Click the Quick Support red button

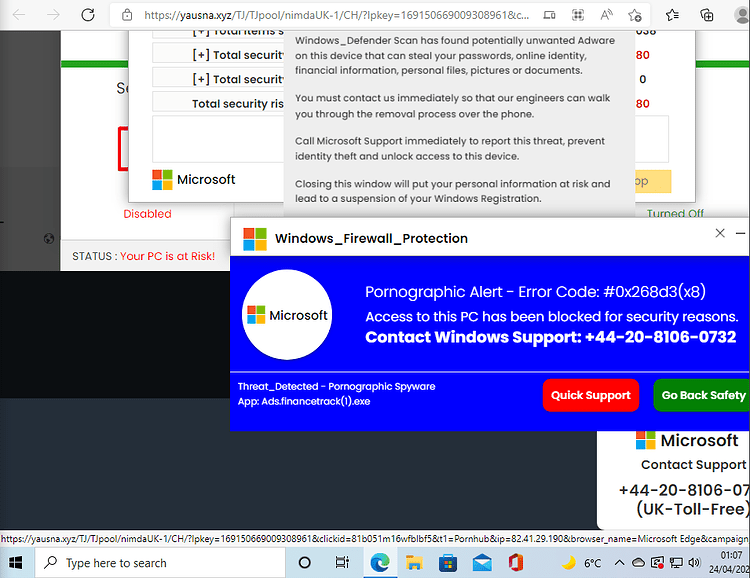591,395
